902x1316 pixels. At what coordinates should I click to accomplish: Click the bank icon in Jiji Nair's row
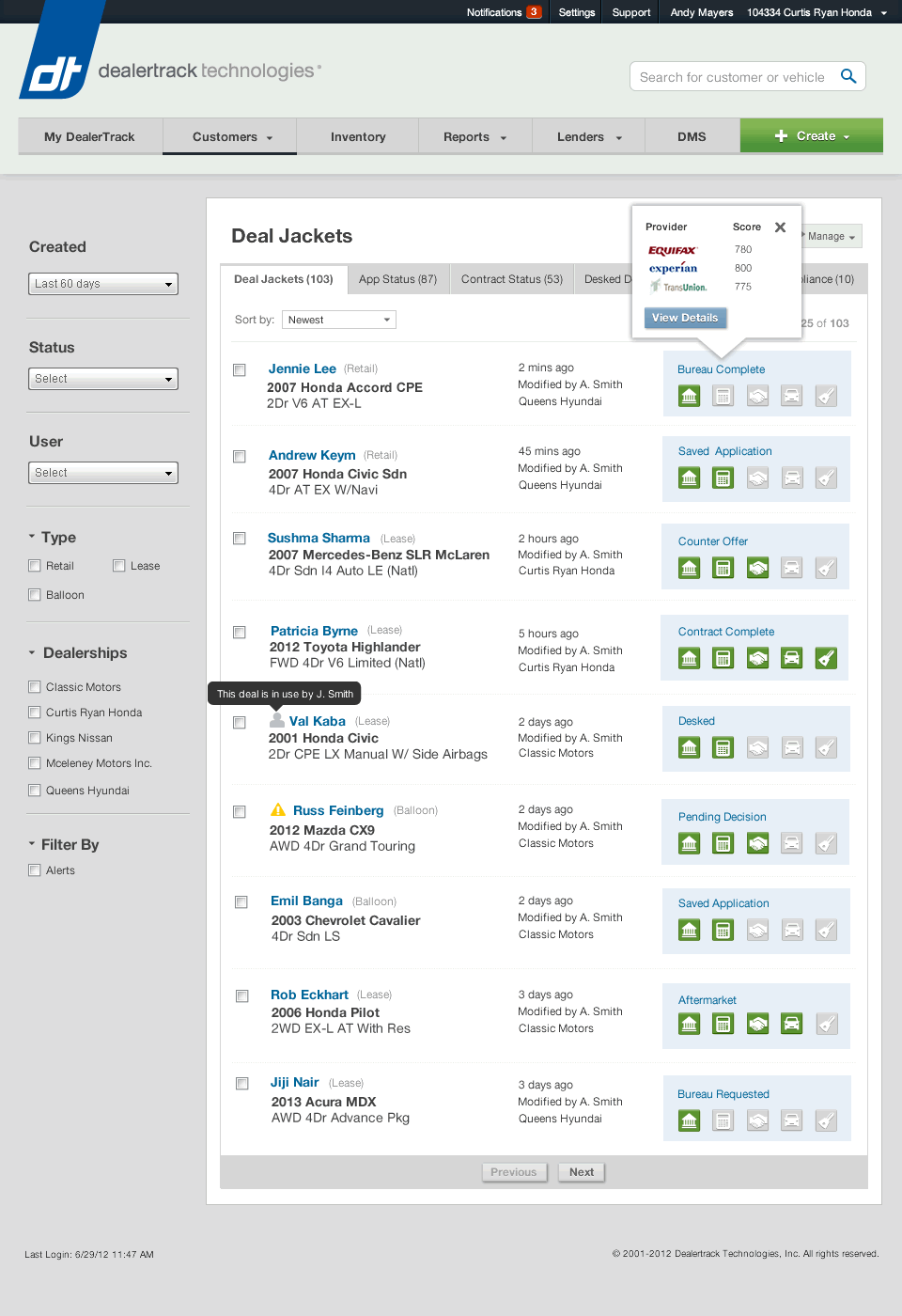tap(690, 1120)
